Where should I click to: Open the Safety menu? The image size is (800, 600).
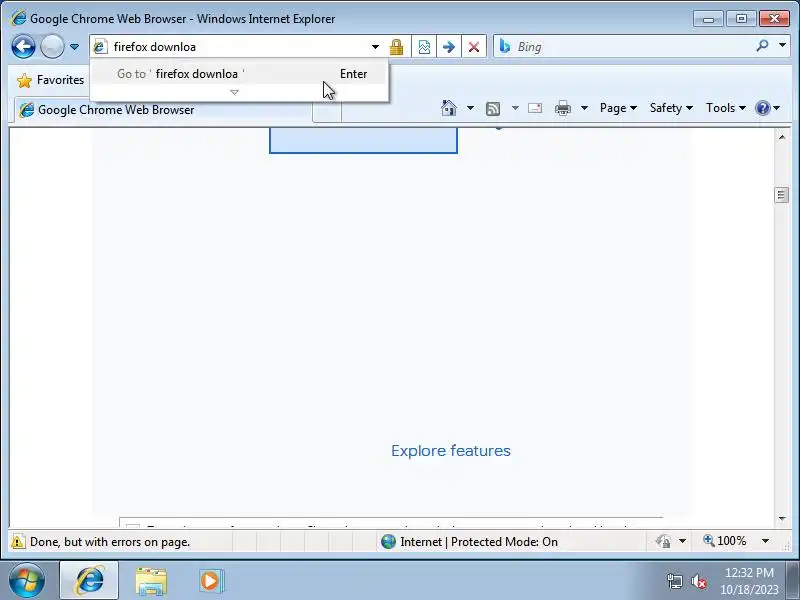(x=671, y=108)
